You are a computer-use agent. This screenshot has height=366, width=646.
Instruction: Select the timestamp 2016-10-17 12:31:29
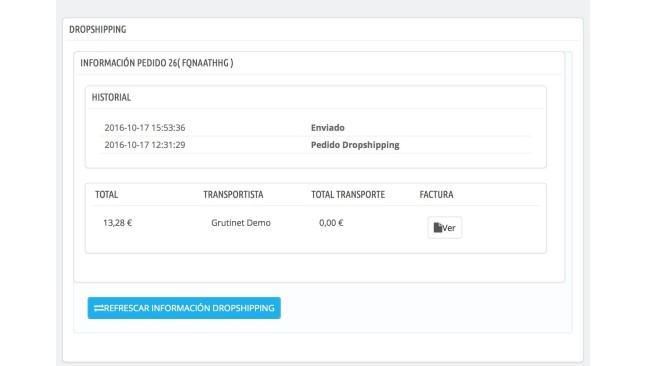(145, 145)
